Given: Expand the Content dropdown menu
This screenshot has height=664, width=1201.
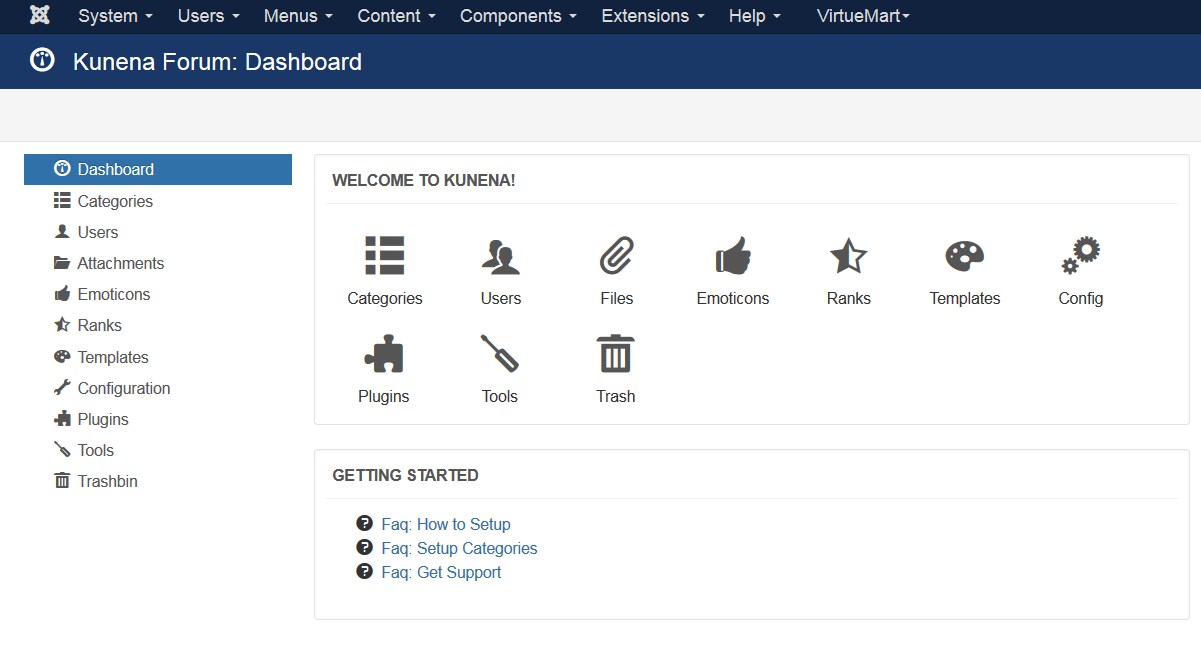Looking at the screenshot, I should pos(396,16).
